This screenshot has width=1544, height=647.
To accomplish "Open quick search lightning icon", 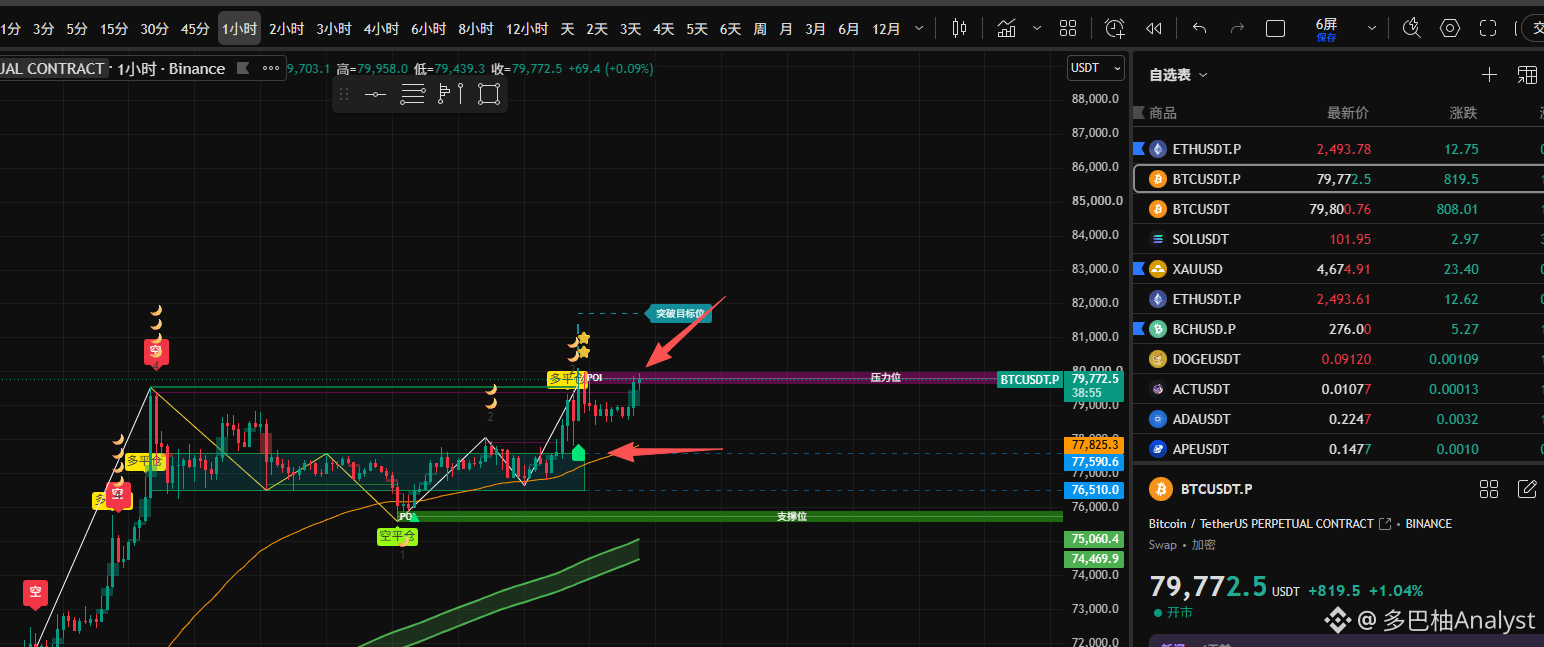I will click(1412, 29).
